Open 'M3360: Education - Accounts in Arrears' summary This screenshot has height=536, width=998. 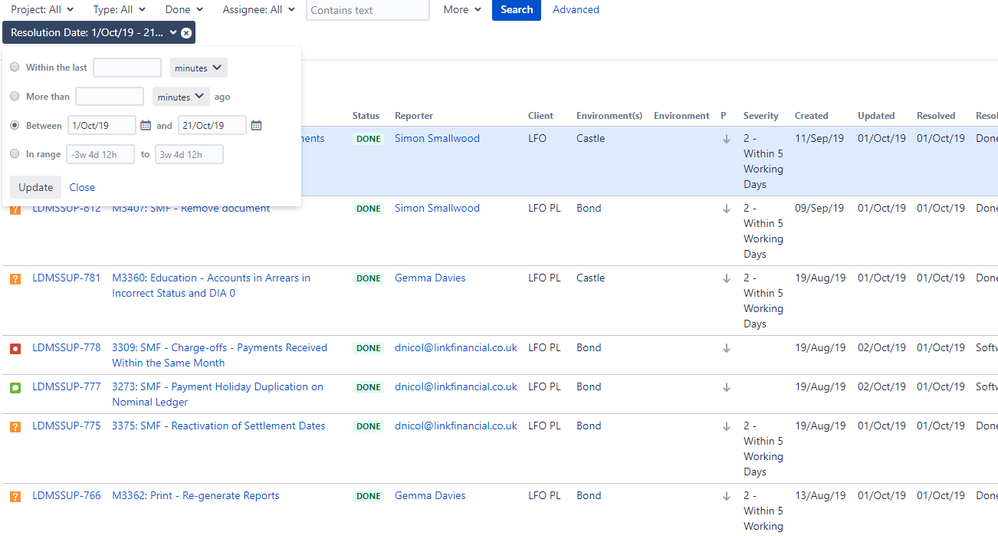pyautogui.click(x=211, y=285)
